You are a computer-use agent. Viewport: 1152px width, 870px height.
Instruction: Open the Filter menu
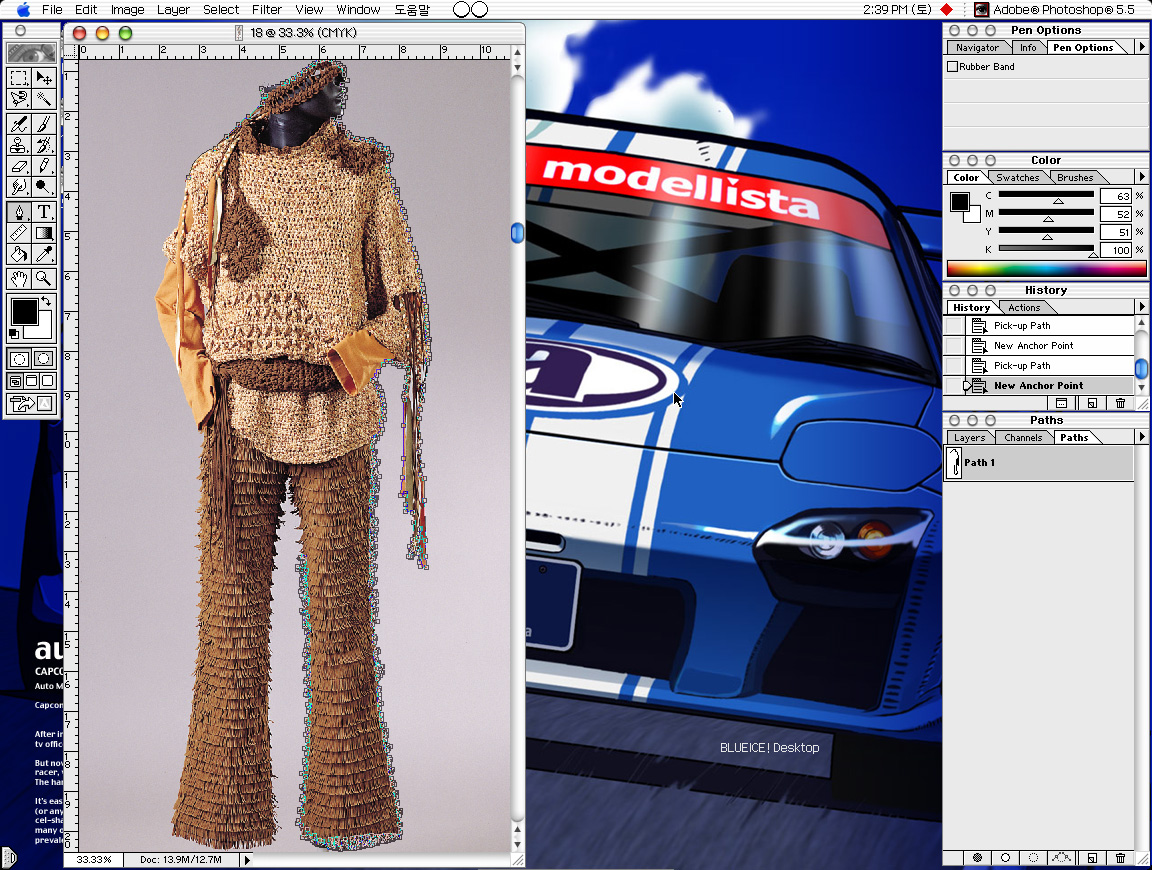click(x=266, y=9)
